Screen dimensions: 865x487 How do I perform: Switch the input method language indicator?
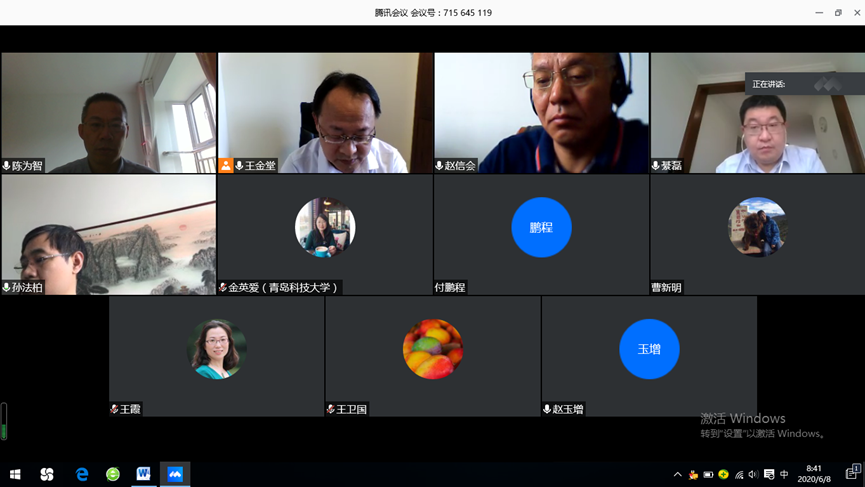click(784, 474)
